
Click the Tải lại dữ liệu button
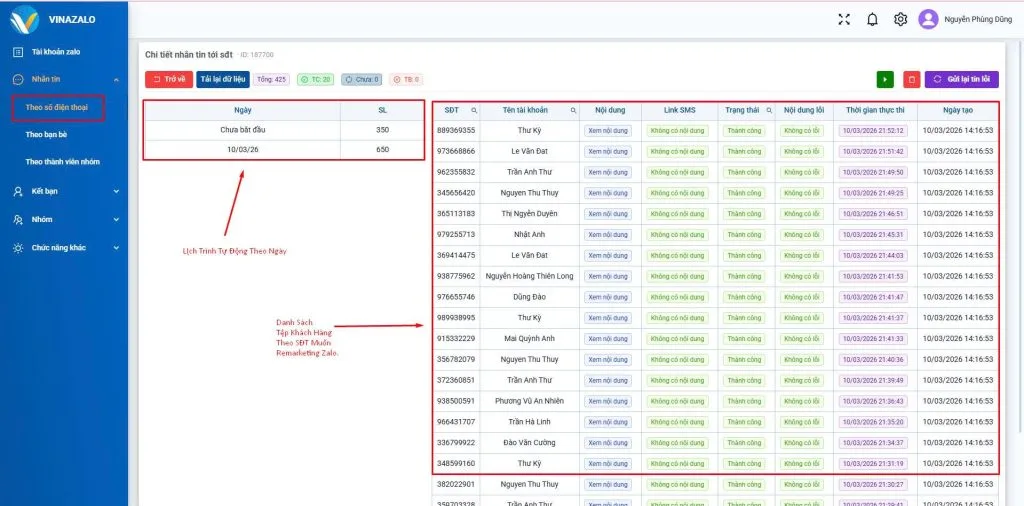click(222, 79)
